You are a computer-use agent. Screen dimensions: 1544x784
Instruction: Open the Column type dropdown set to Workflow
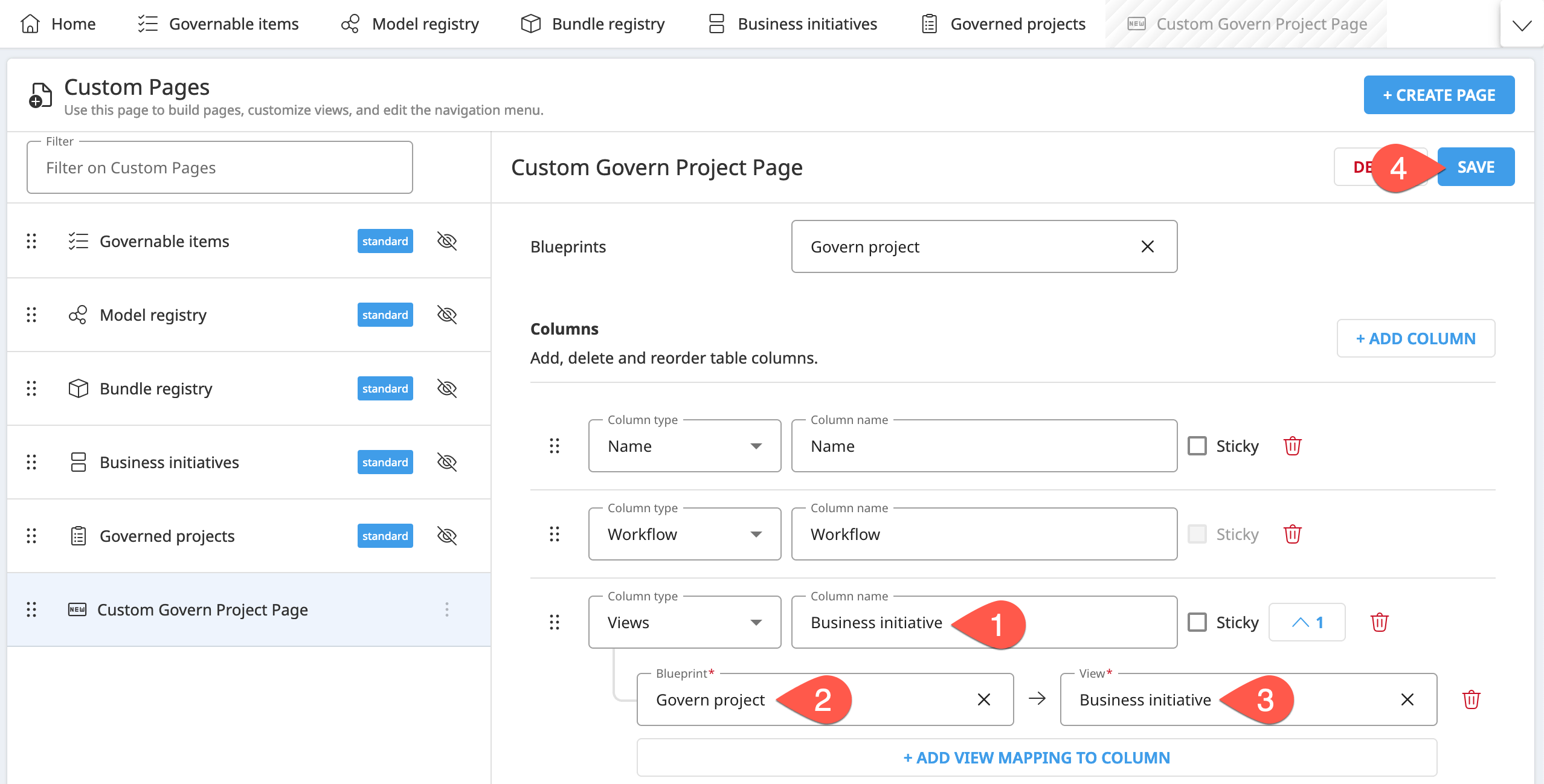(684, 534)
